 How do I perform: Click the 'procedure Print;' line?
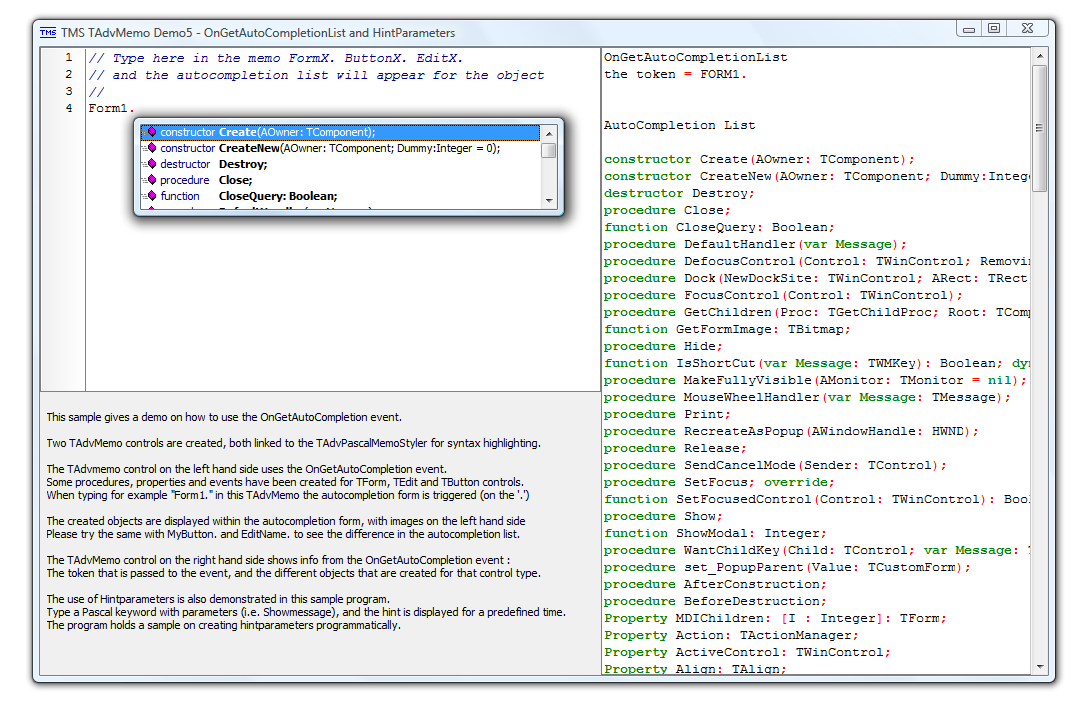[667, 414]
